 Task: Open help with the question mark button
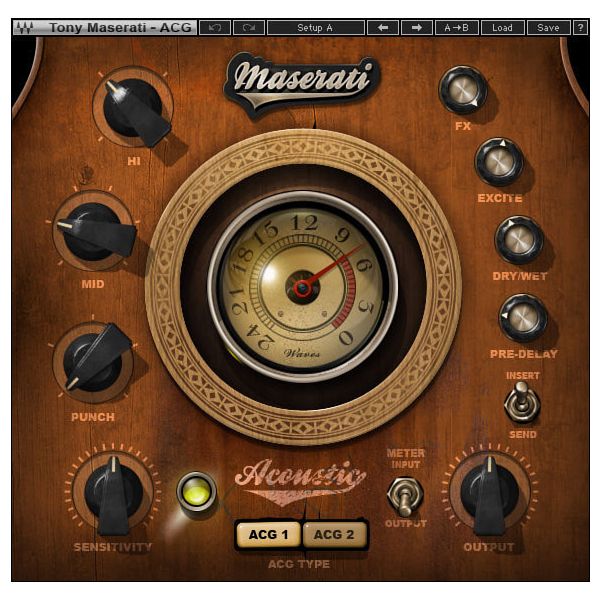[x=581, y=28]
